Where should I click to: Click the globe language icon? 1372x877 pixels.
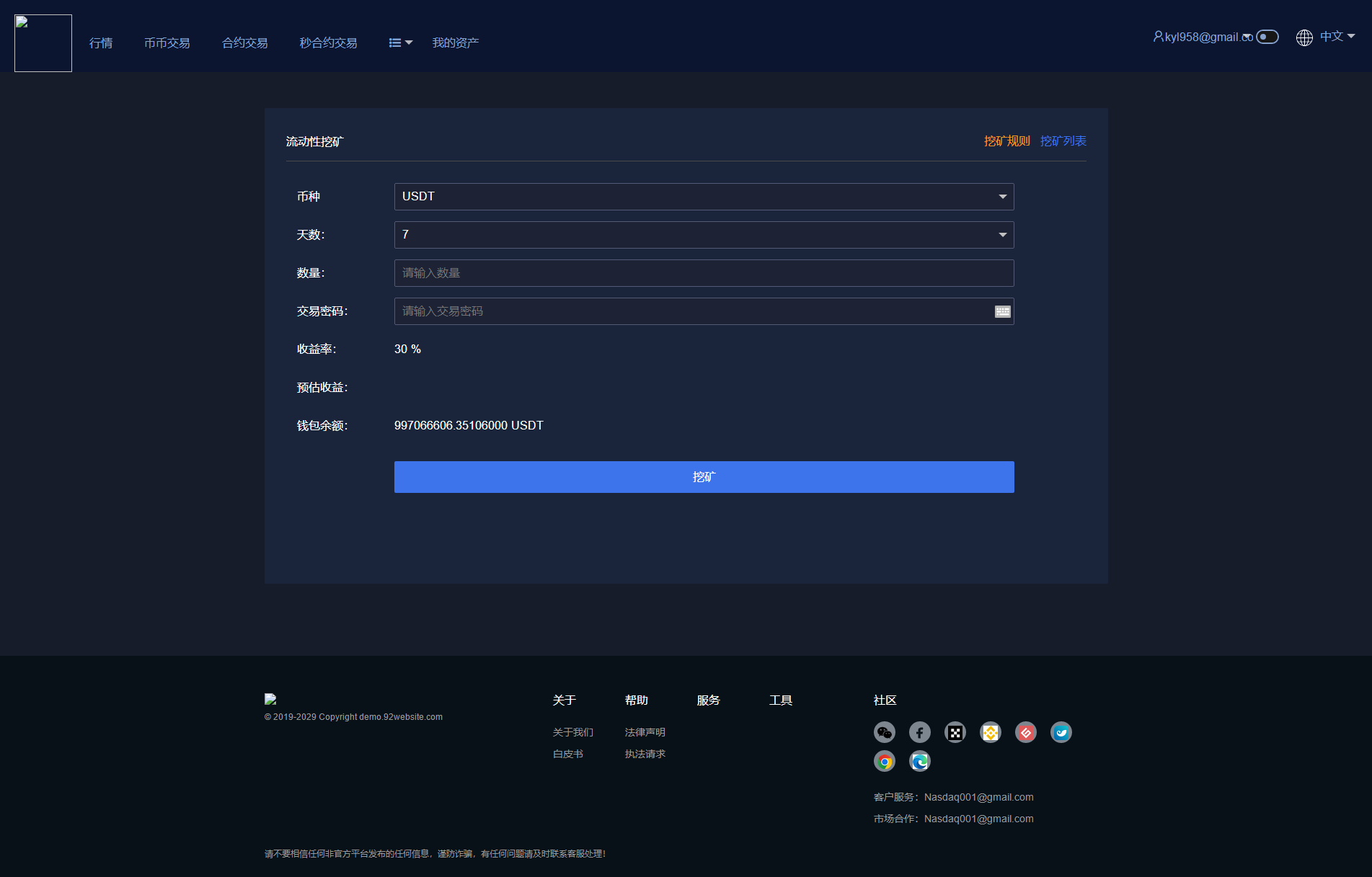point(1304,37)
